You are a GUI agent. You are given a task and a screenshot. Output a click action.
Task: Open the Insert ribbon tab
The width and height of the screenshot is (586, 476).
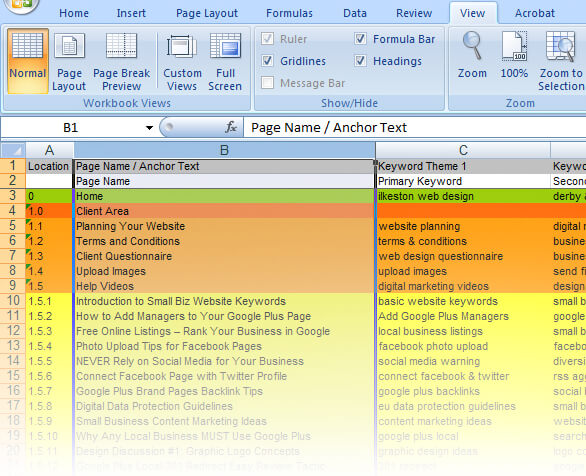131,13
